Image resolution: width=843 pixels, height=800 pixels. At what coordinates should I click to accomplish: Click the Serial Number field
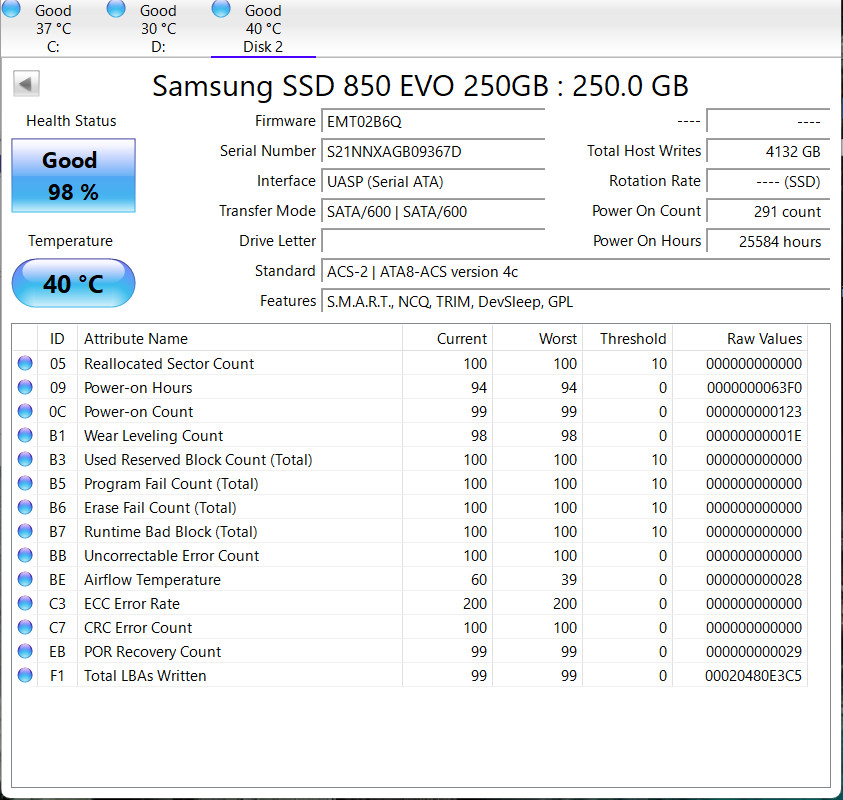(x=433, y=152)
